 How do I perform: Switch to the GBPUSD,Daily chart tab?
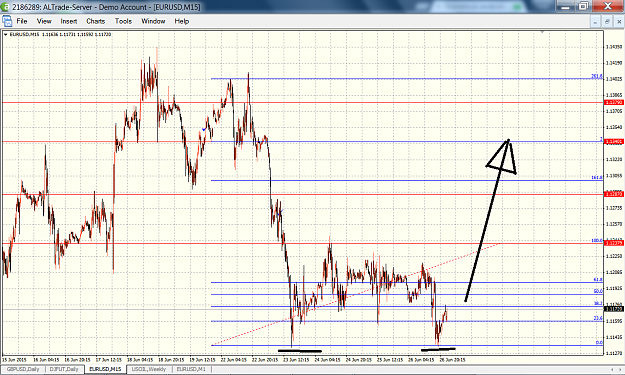[x=23, y=369]
